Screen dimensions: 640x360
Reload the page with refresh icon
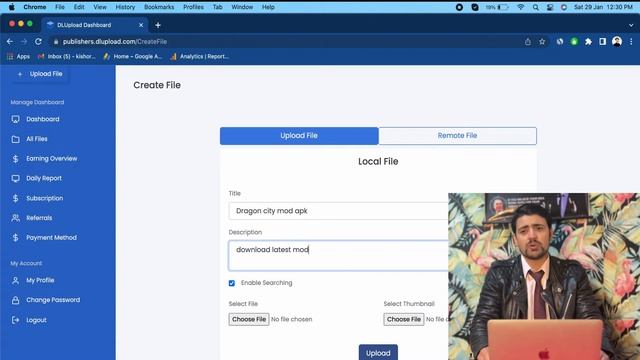click(x=38, y=42)
